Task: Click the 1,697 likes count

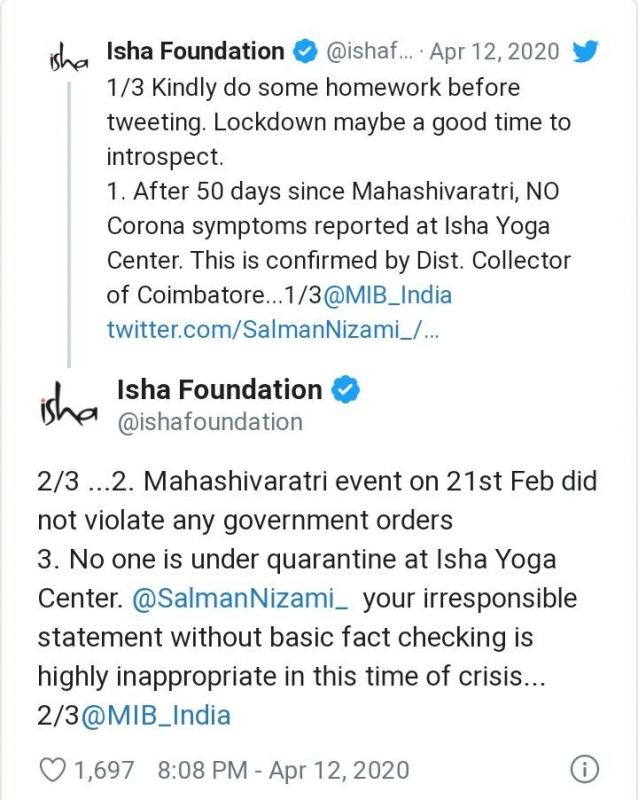Action: coord(103,769)
